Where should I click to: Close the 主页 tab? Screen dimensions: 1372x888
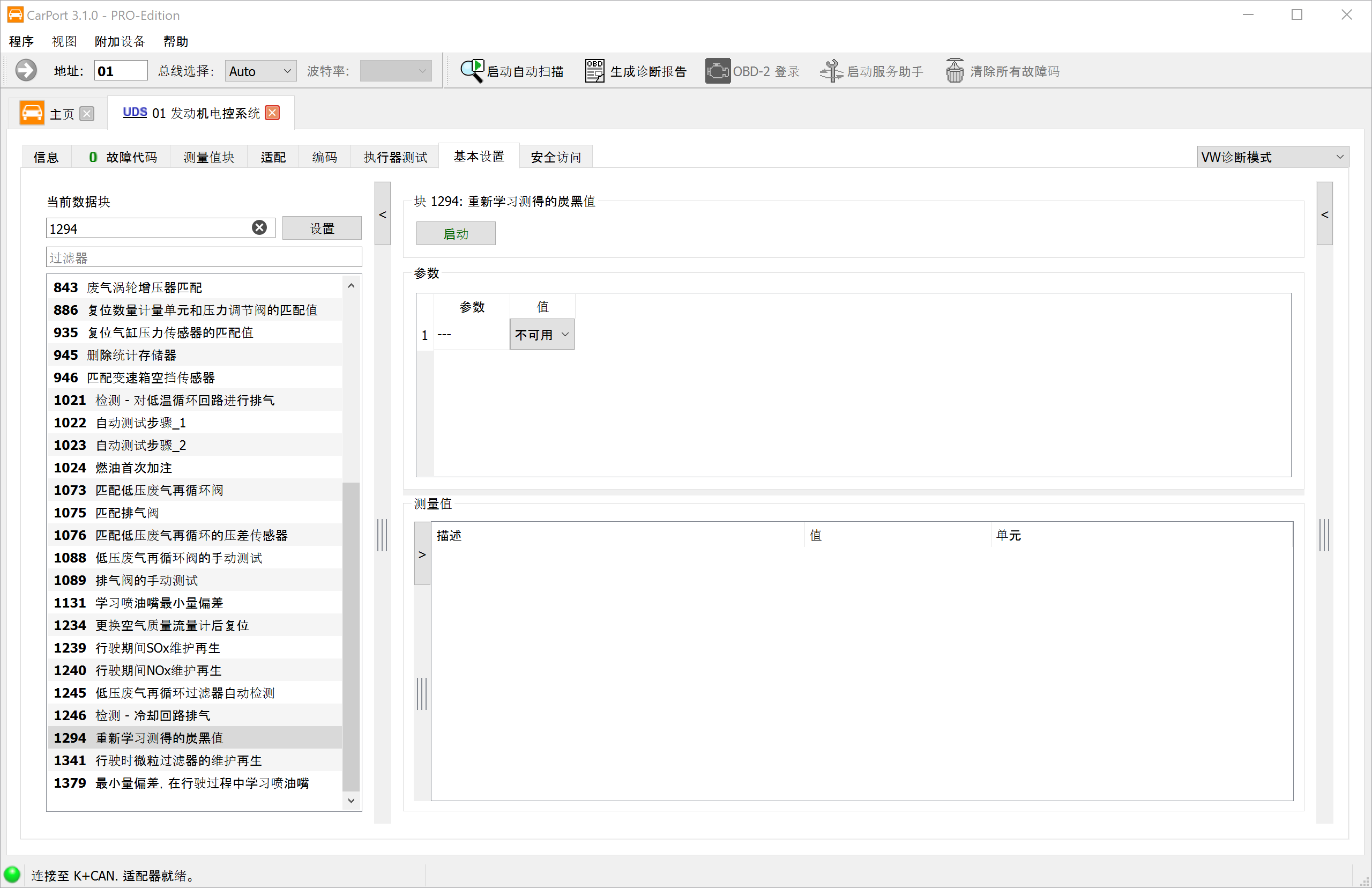tap(87, 114)
